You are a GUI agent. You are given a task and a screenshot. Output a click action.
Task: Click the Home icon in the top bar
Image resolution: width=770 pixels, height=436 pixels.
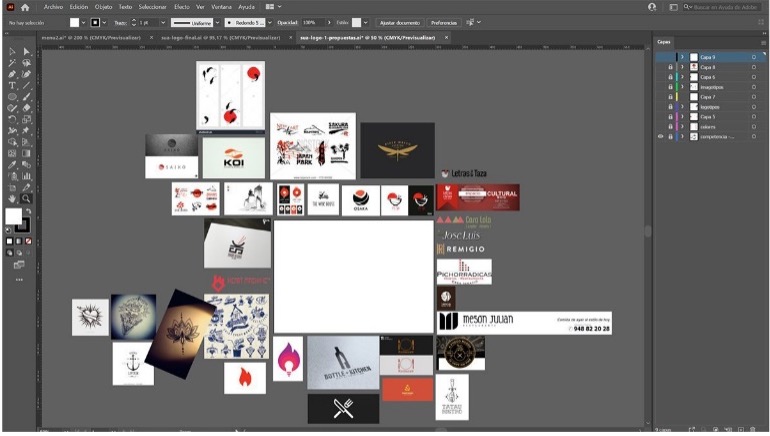(x=25, y=7)
